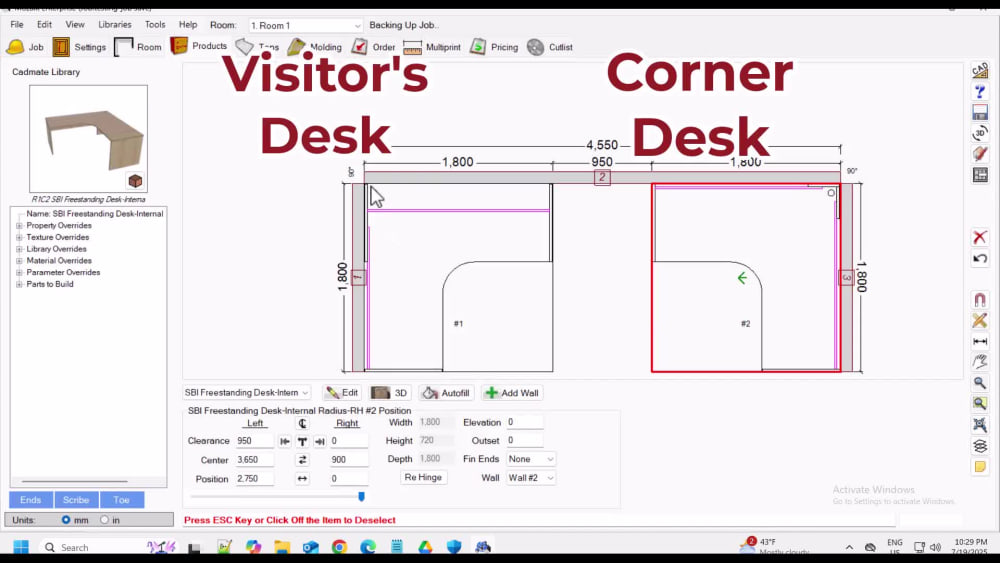This screenshot has width=1000, height=563.
Task: Click the centerline icon between Left and Right
Action: pos(302,423)
